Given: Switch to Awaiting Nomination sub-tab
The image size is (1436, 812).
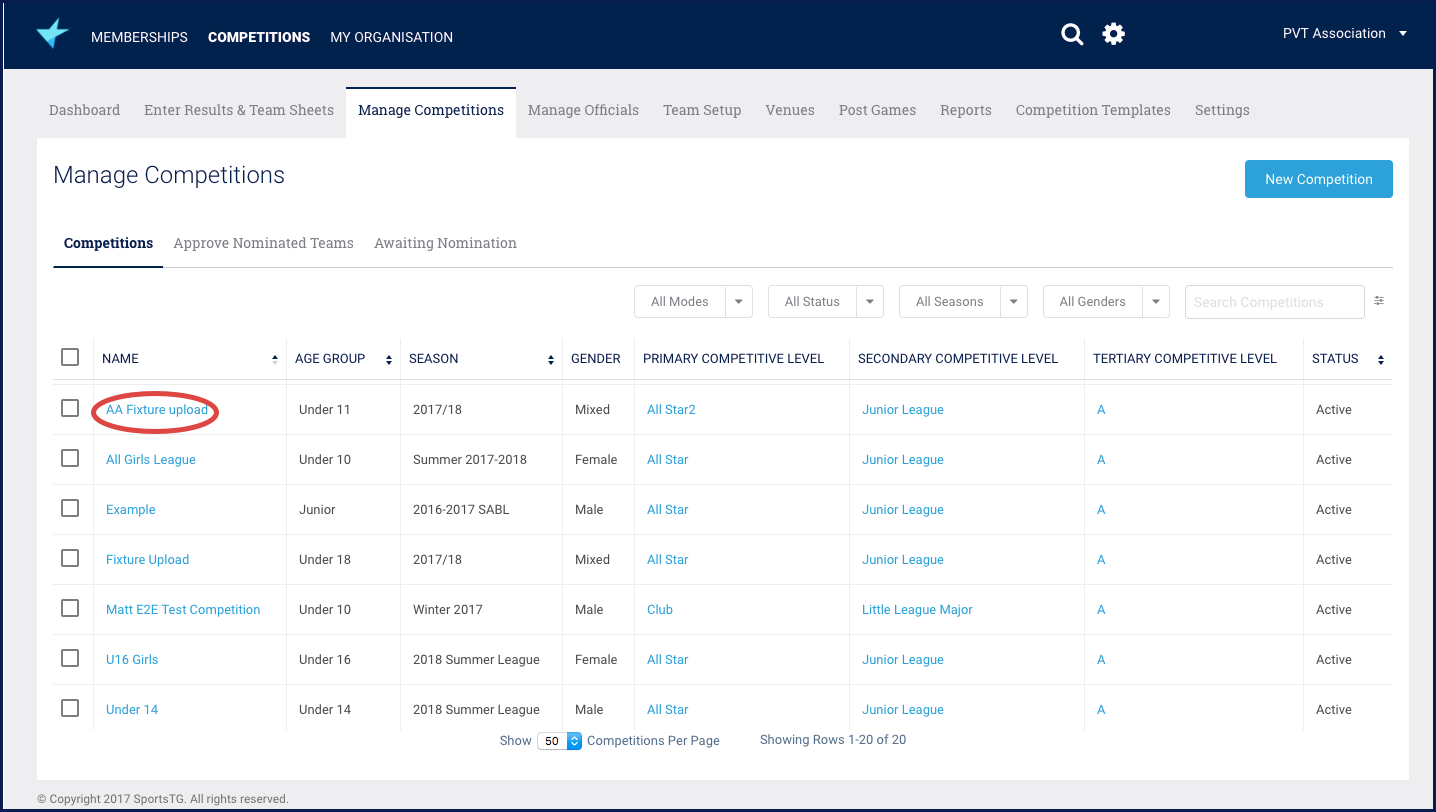Looking at the screenshot, I should pos(445,243).
